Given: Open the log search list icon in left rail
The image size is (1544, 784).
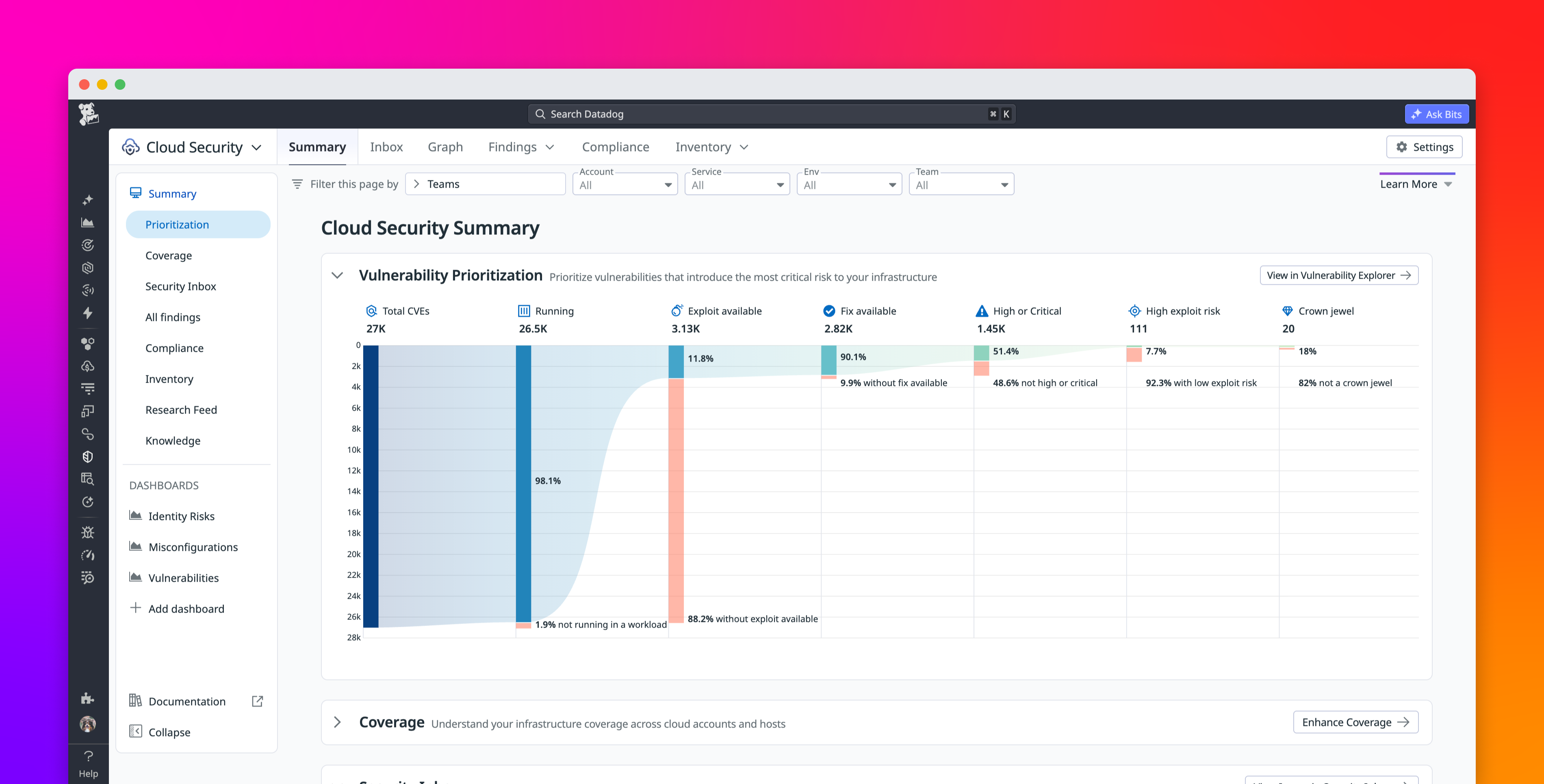Looking at the screenshot, I should click(x=87, y=578).
